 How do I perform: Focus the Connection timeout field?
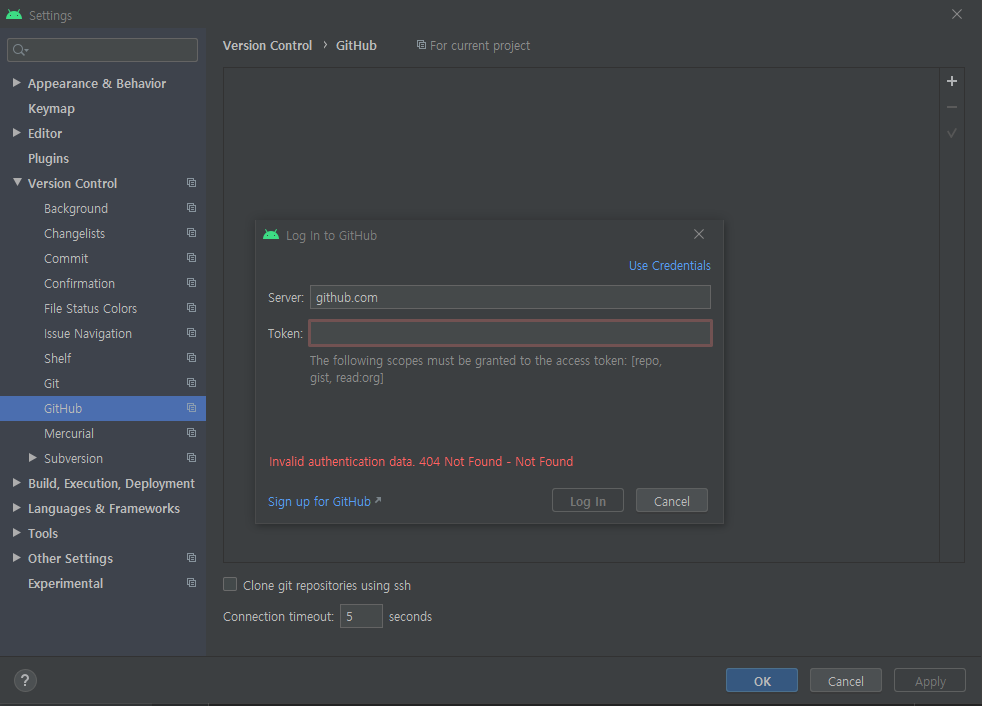pyautogui.click(x=361, y=616)
